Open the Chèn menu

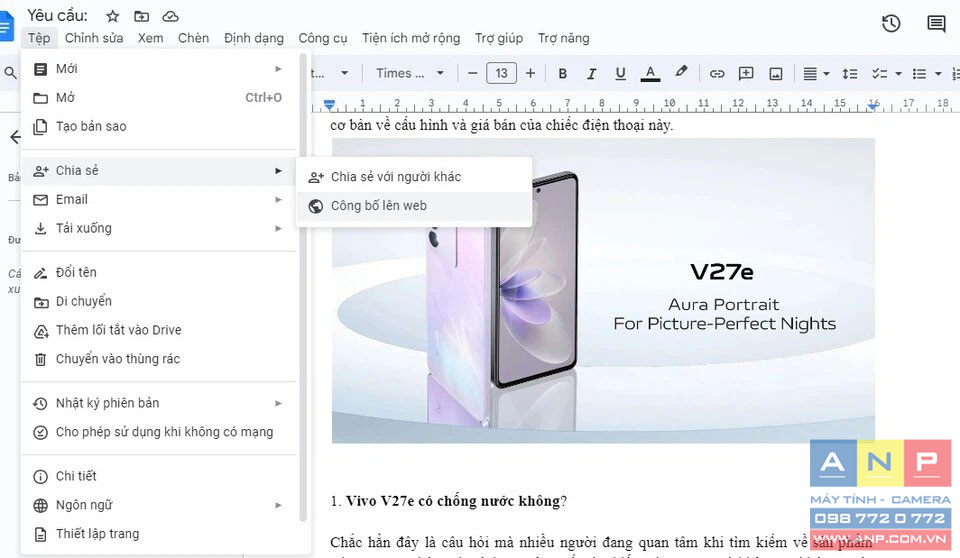tap(193, 38)
